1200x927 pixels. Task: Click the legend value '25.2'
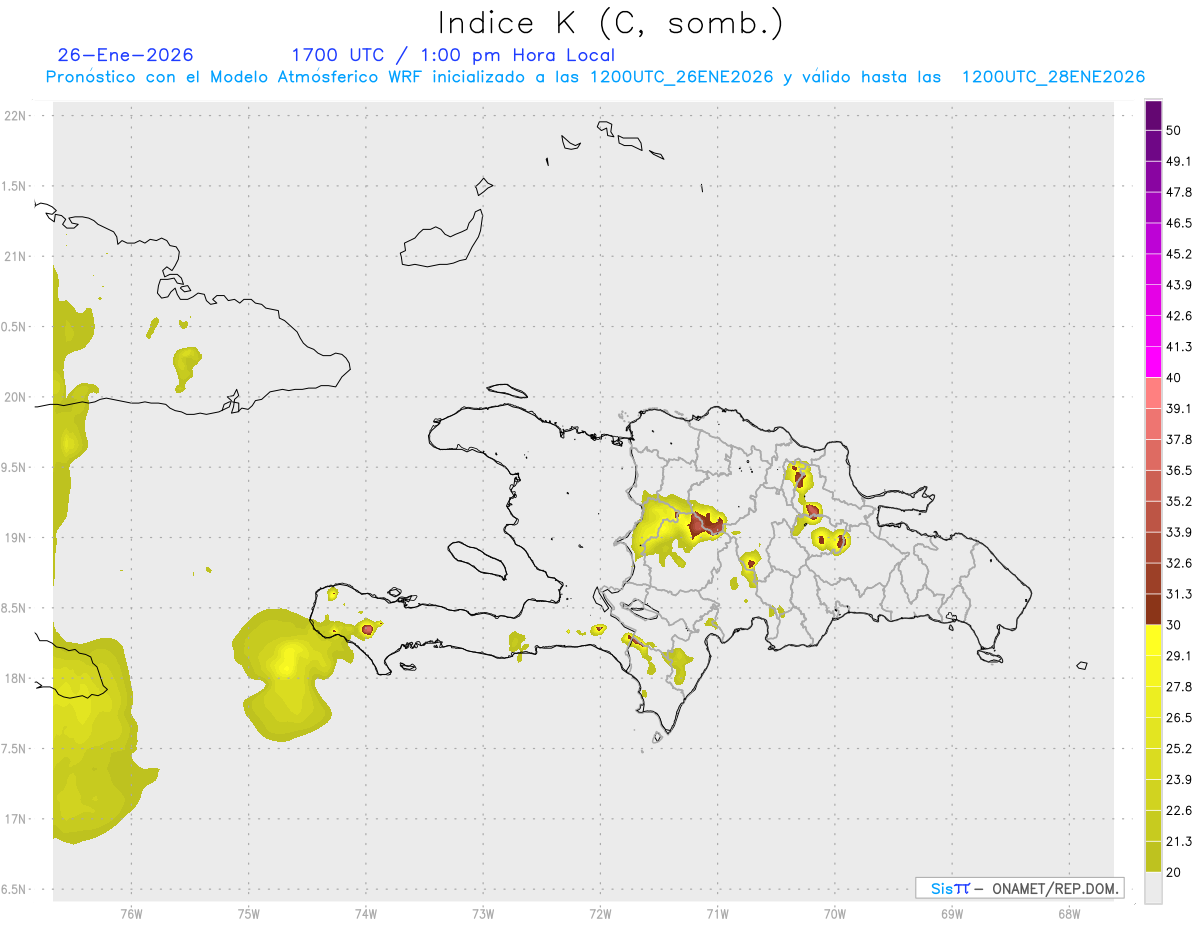coord(1179,749)
